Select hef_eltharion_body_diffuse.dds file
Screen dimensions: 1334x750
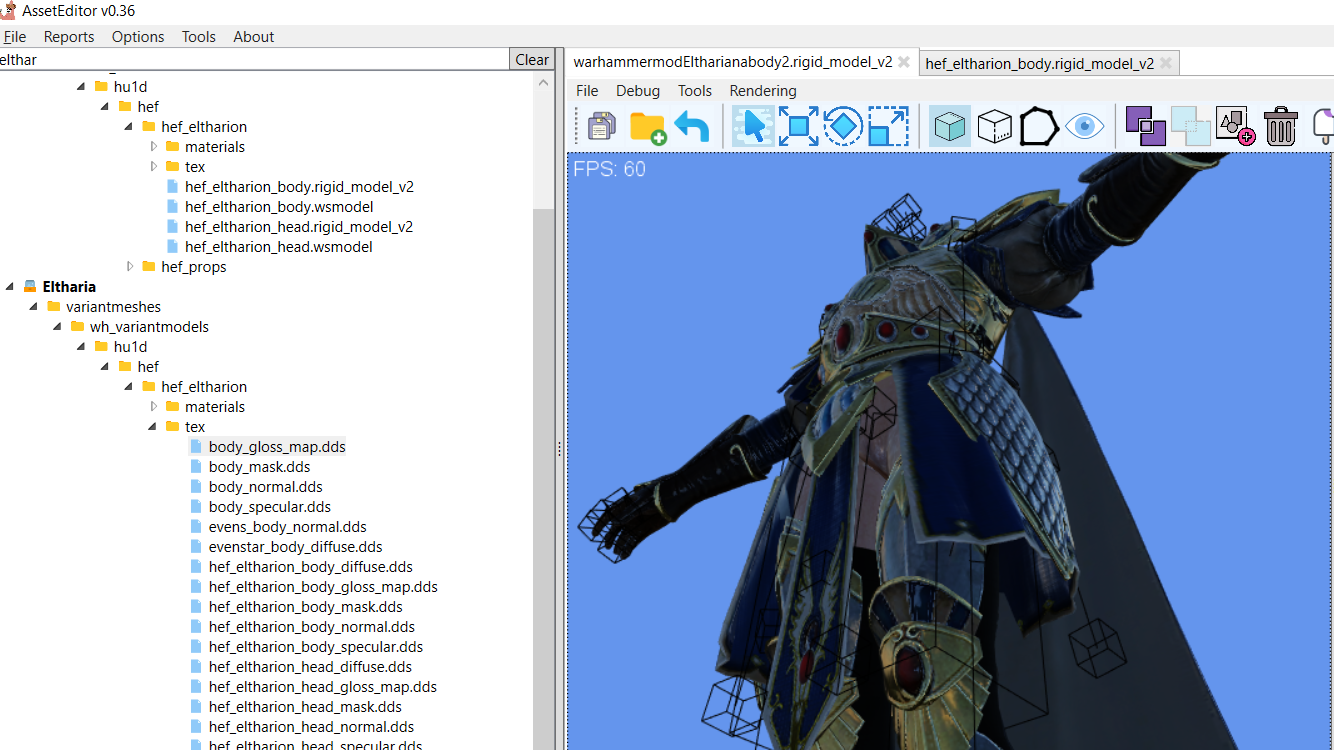coord(311,566)
